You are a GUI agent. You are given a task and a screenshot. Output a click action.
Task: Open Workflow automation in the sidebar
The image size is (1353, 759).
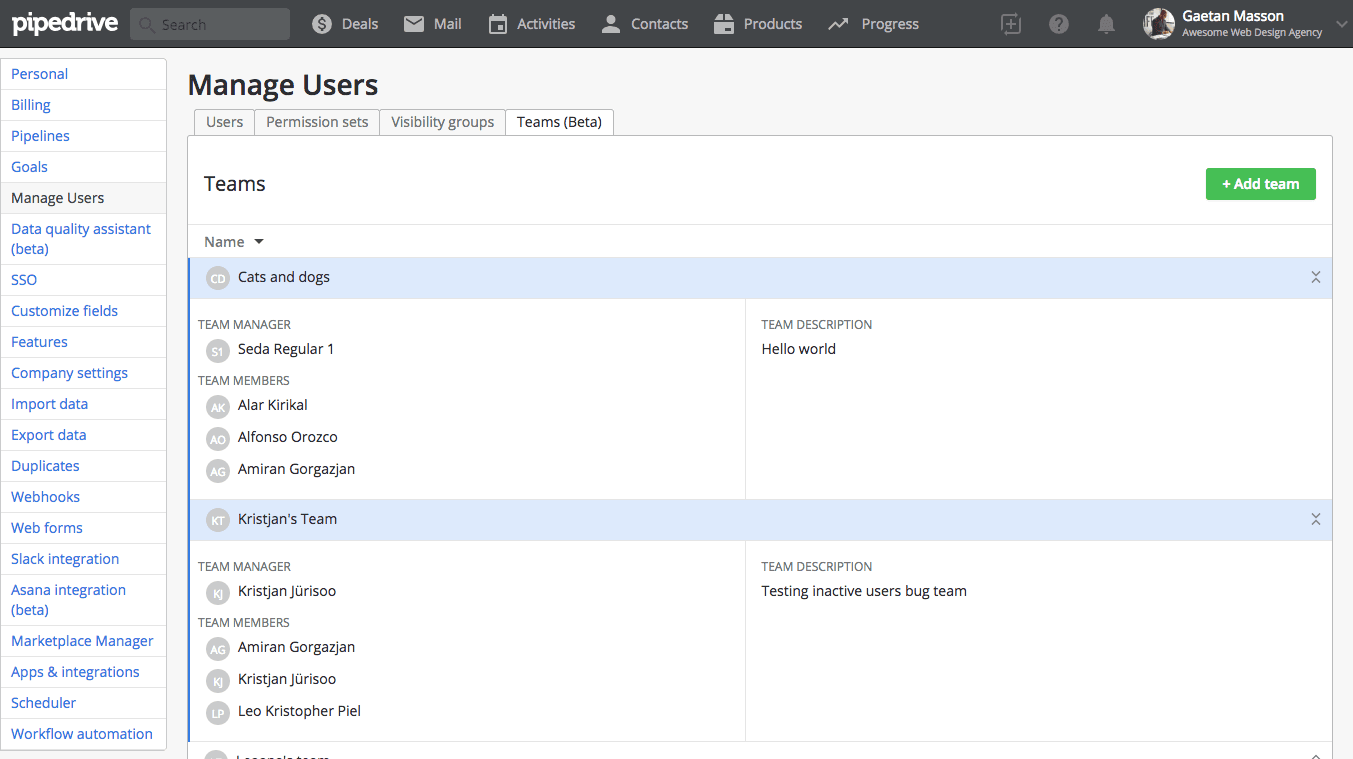(x=82, y=734)
